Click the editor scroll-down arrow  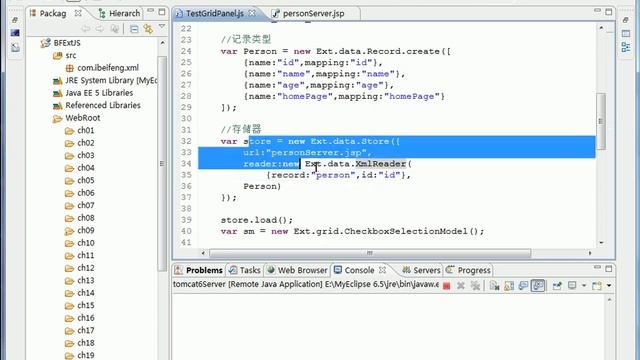tap(601, 243)
